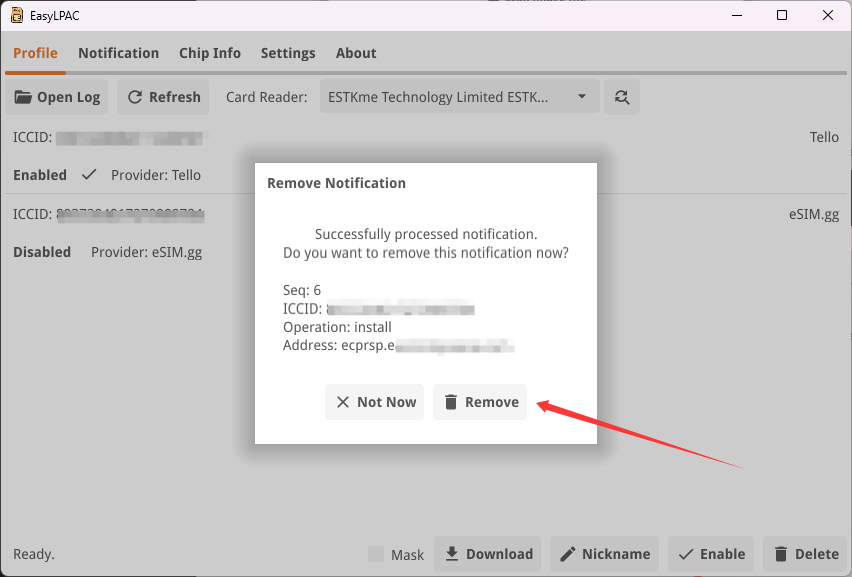852x577 pixels.
Task: Click the pencil icon for Nickname
Action: pyautogui.click(x=568, y=554)
